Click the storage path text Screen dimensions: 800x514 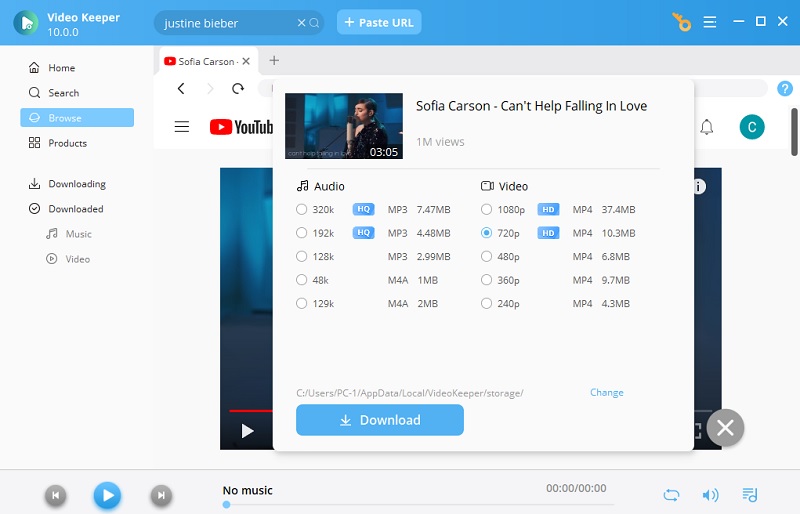click(x=410, y=393)
